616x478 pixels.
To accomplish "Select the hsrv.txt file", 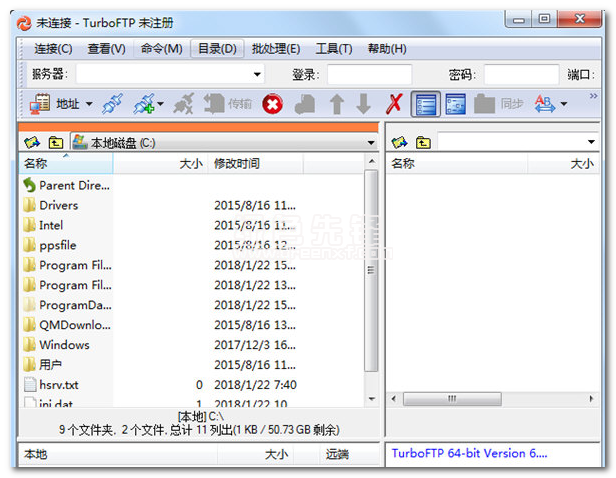I will pyautogui.click(x=51, y=385).
